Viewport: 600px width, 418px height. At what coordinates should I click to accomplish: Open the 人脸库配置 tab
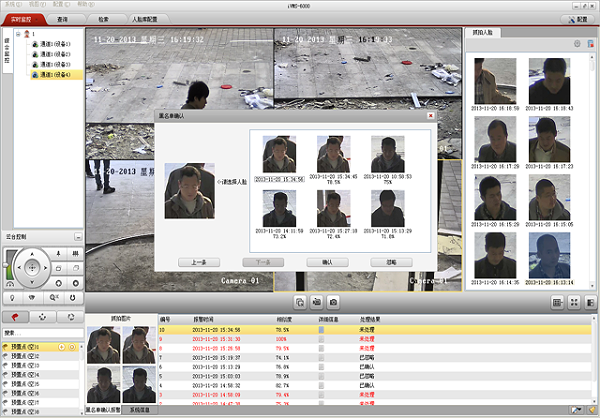point(148,19)
